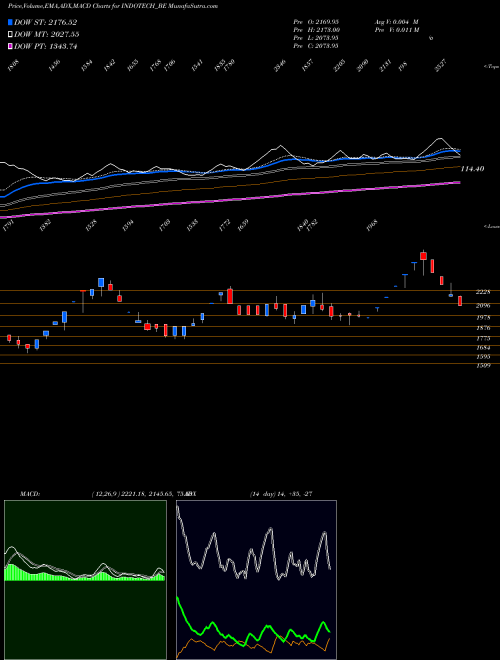Click the Pre V: 0.011 M value
This screenshot has width=500, height=660.
[x=397, y=30]
